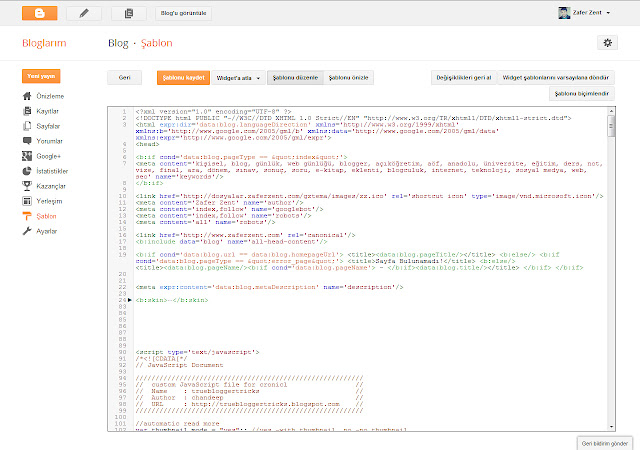Click the Yorumlar comment bubble icon

(x=27, y=141)
